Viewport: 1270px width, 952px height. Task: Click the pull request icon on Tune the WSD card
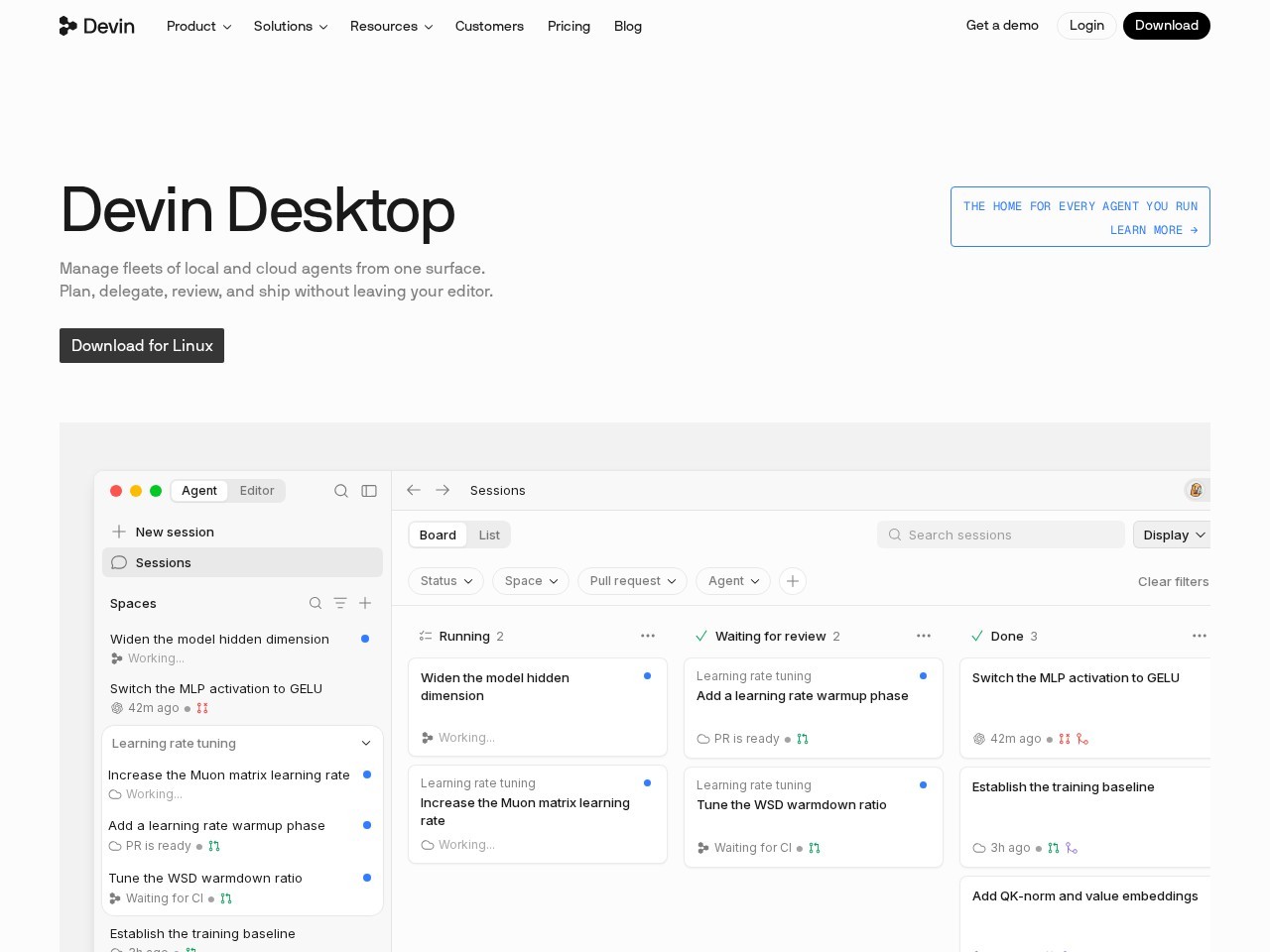(815, 848)
